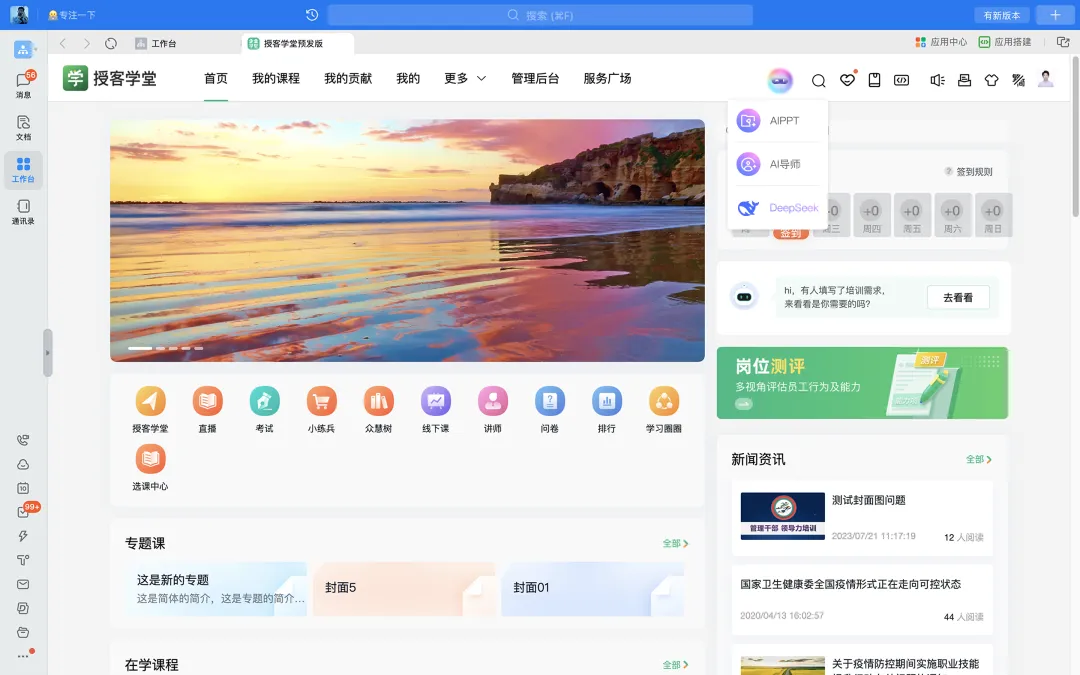
Task: Click the 考试 exam shortcut icon
Action: [x=264, y=402]
